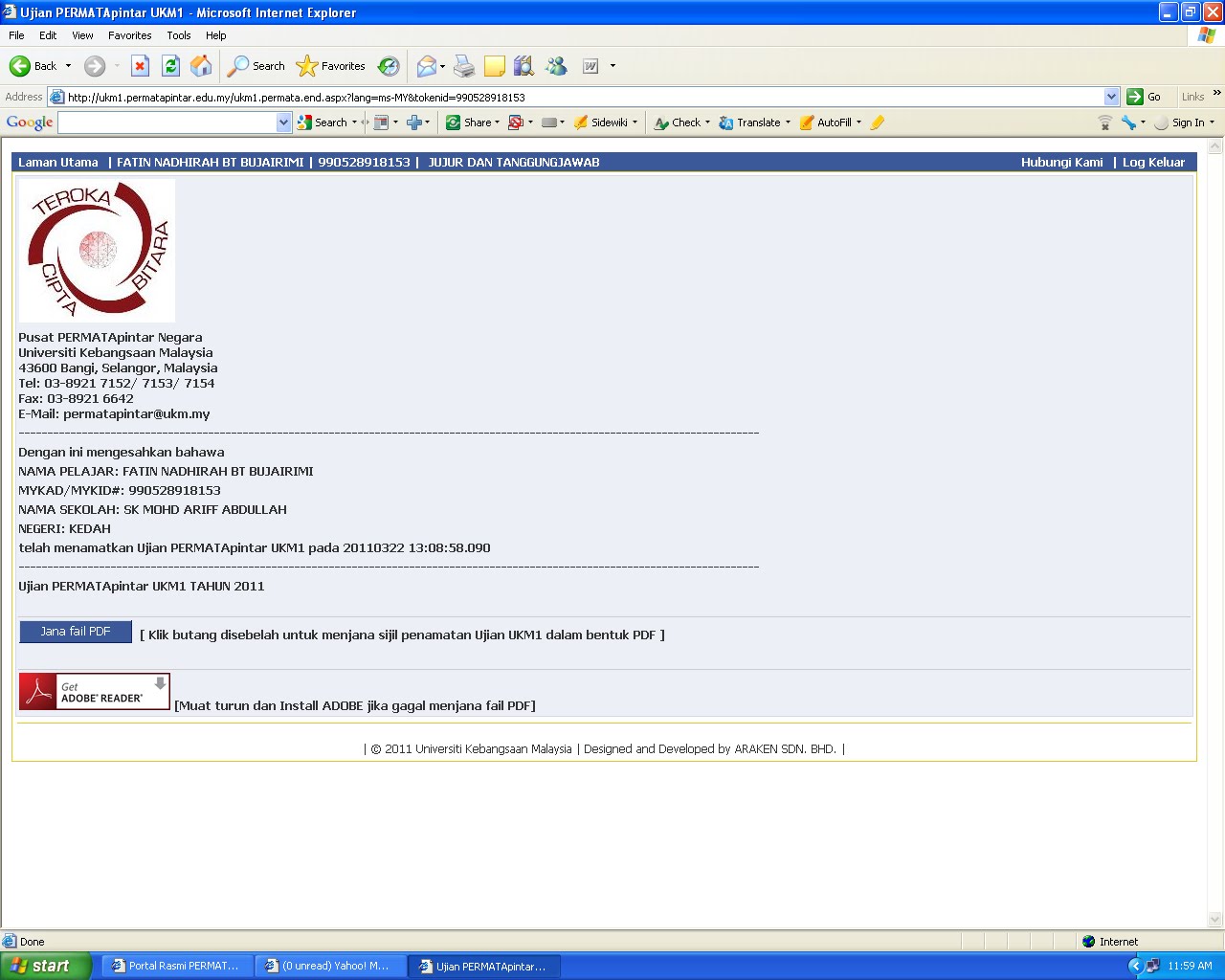The image size is (1225, 980).
Task: Click the AutoFill toolbar button
Action: click(x=826, y=122)
